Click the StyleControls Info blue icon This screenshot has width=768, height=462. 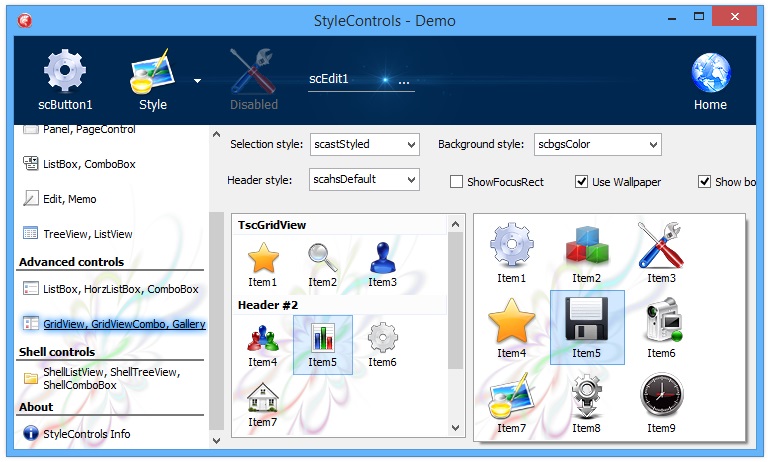pyautogui.click(x=30, y=433)
